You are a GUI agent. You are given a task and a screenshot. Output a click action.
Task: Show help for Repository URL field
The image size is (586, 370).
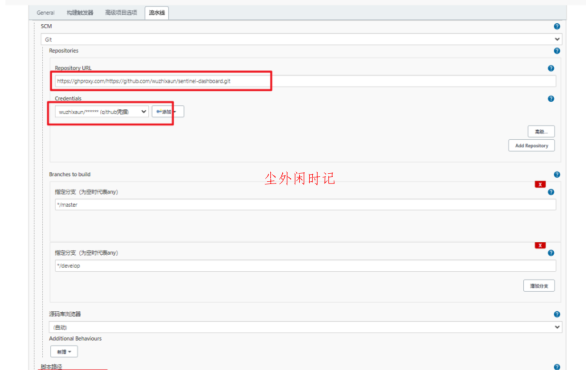pos(551,68)
